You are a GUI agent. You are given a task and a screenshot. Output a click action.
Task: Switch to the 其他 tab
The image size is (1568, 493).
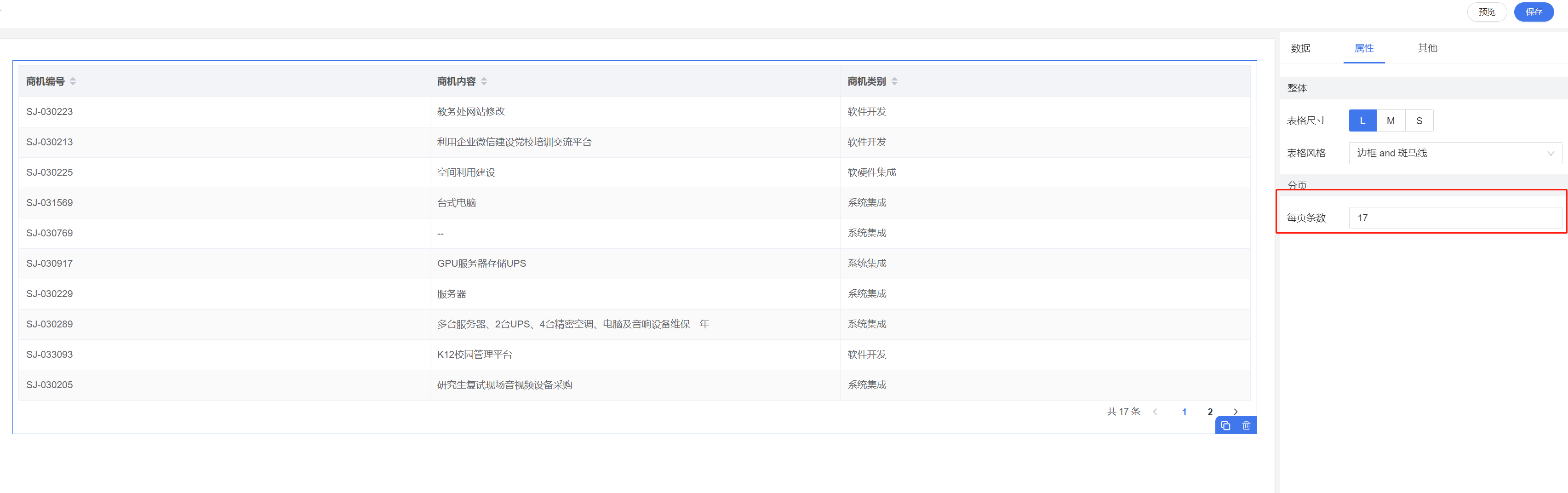1427,48
